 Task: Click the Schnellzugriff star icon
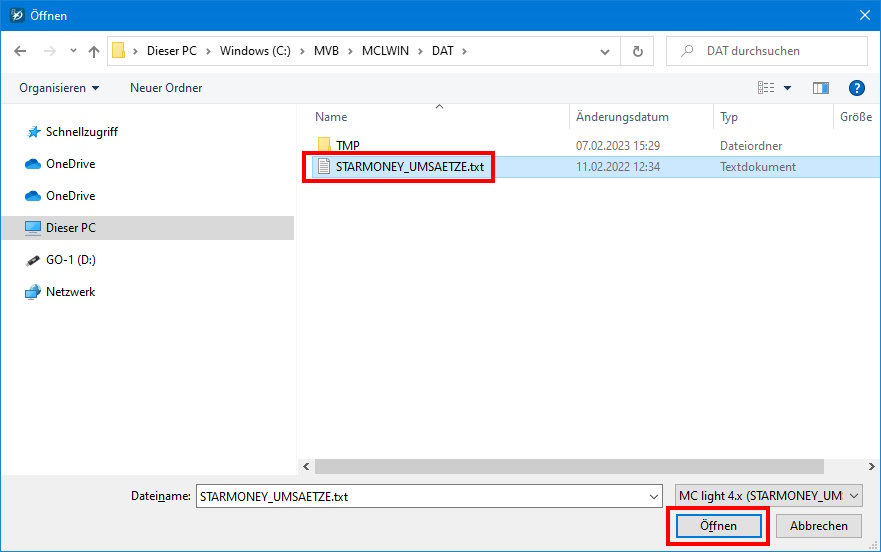(x=34, y=132)
